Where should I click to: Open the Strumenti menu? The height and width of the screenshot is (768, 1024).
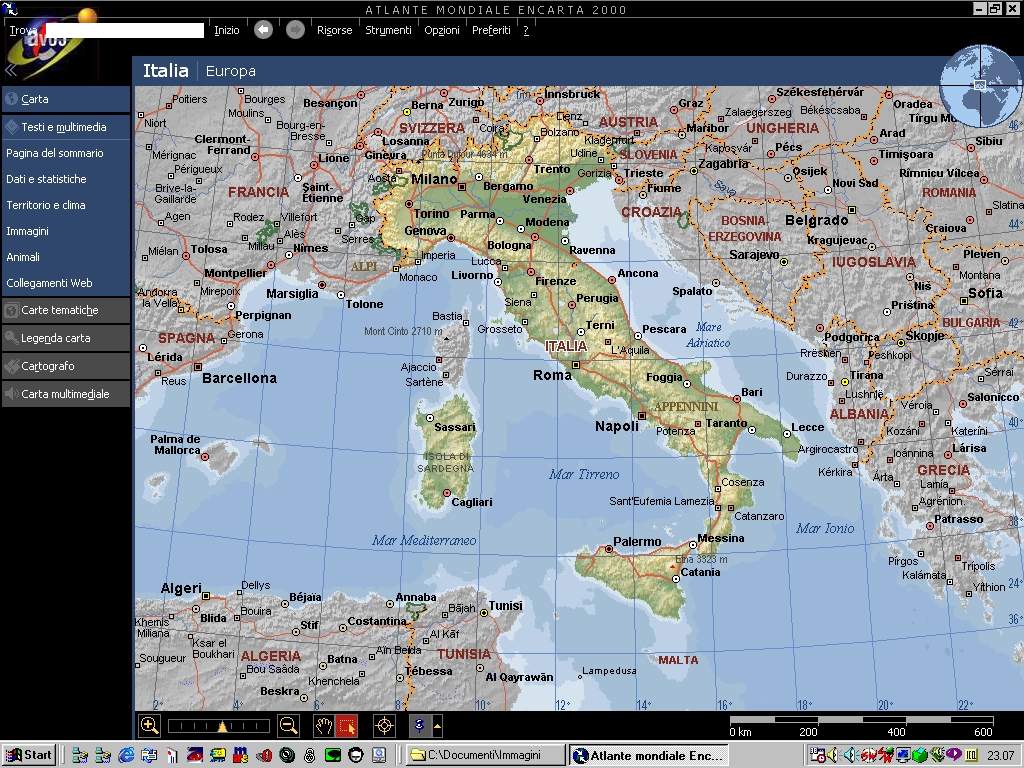click(x=389, y=30)
